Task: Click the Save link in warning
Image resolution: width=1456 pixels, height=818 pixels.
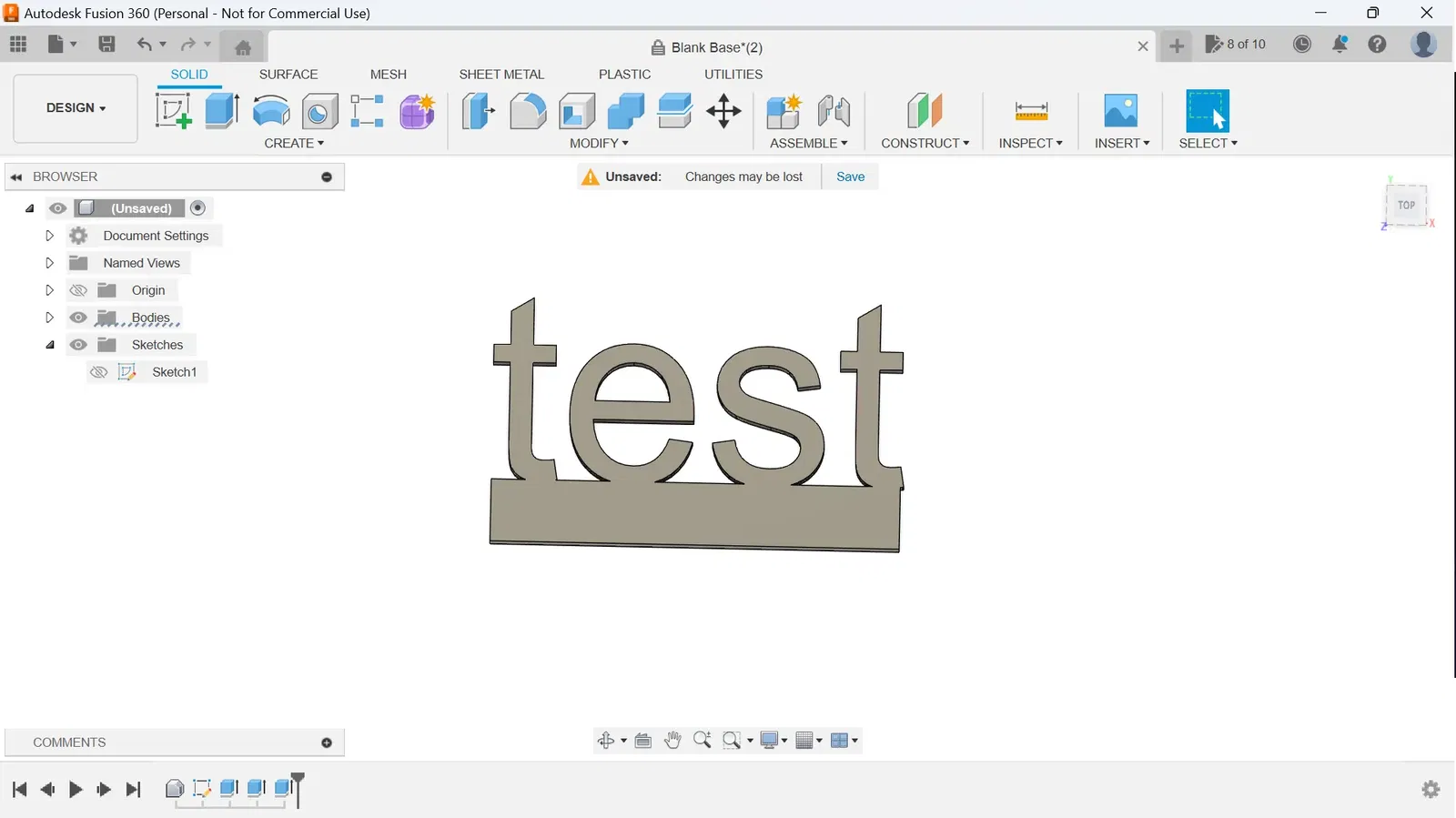Action: point(850,177)
